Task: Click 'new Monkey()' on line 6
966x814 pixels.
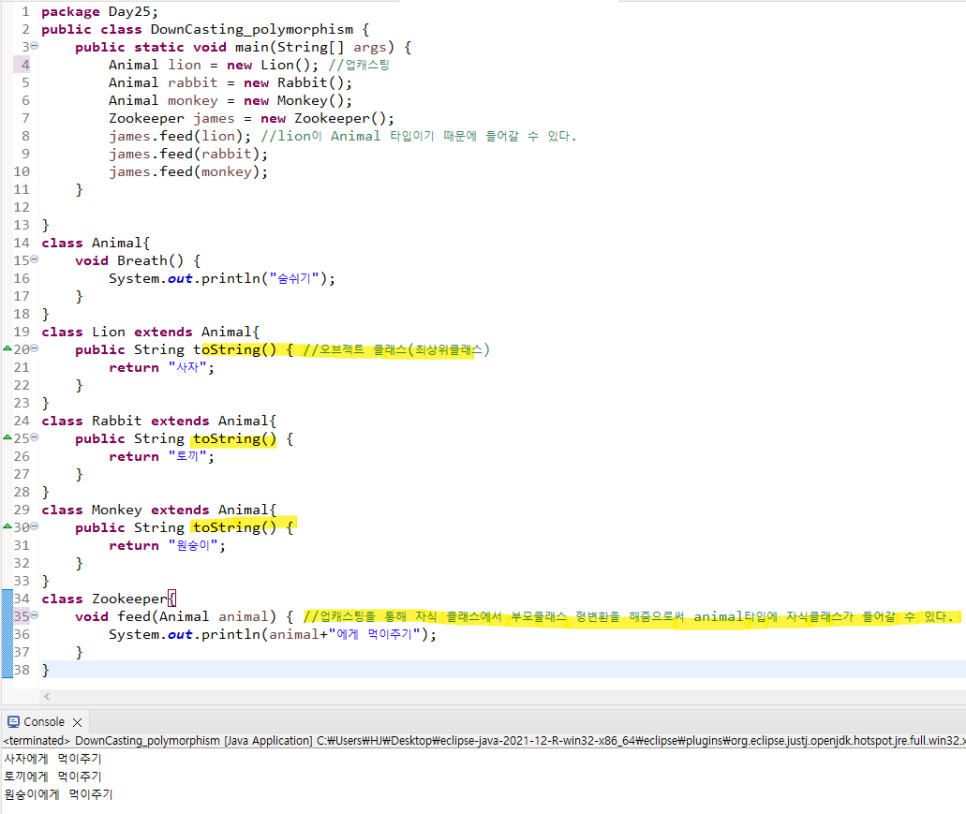Action: click(293, 100)
